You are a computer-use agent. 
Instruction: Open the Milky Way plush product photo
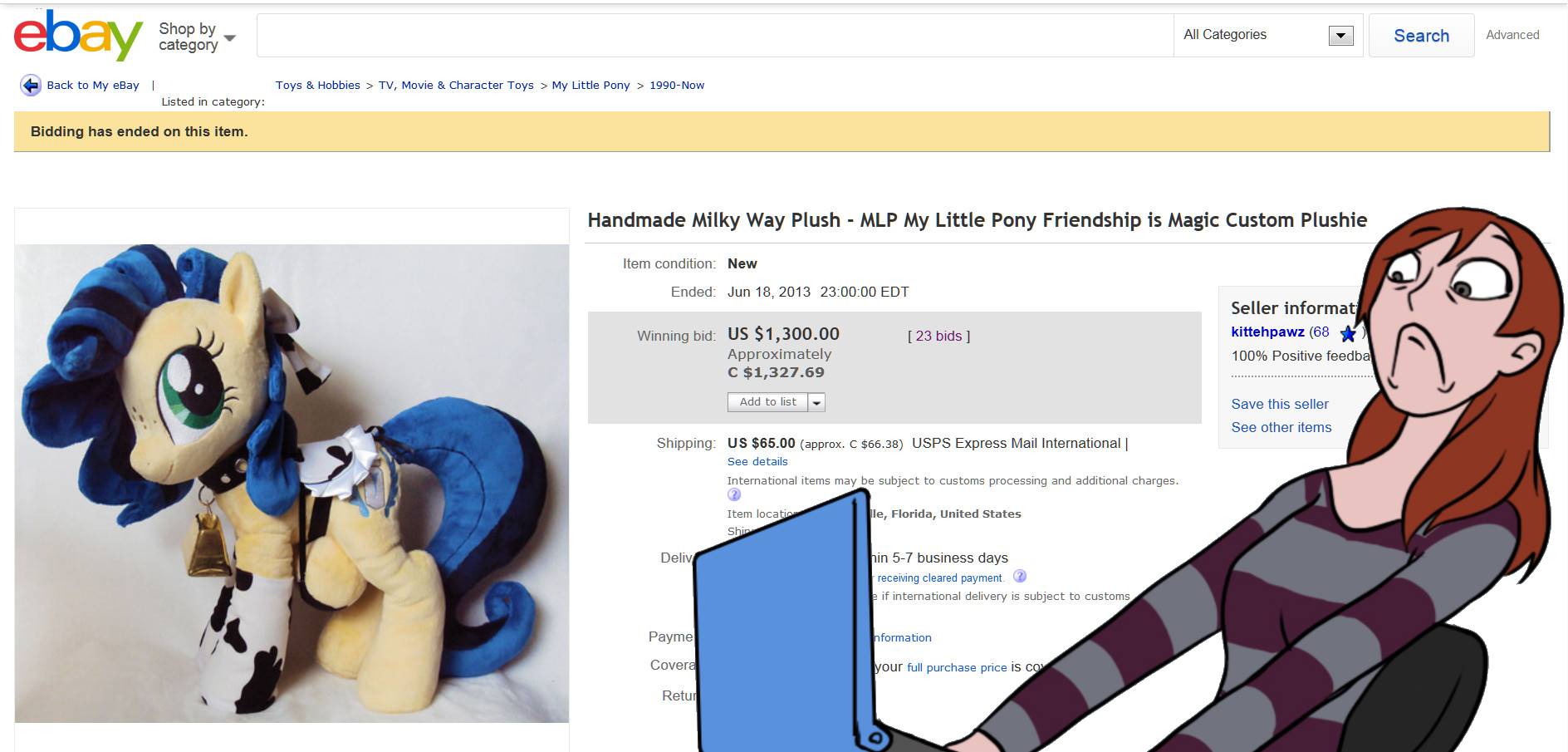pos(292,483)
